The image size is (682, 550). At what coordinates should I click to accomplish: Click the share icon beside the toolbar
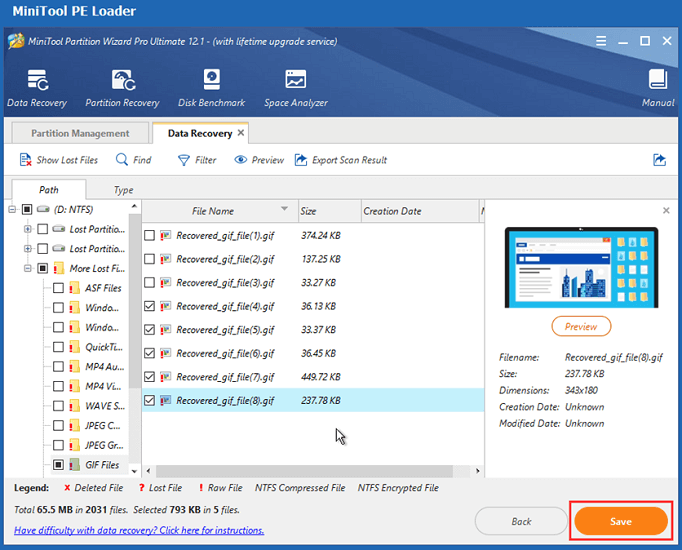pos(659,160)
